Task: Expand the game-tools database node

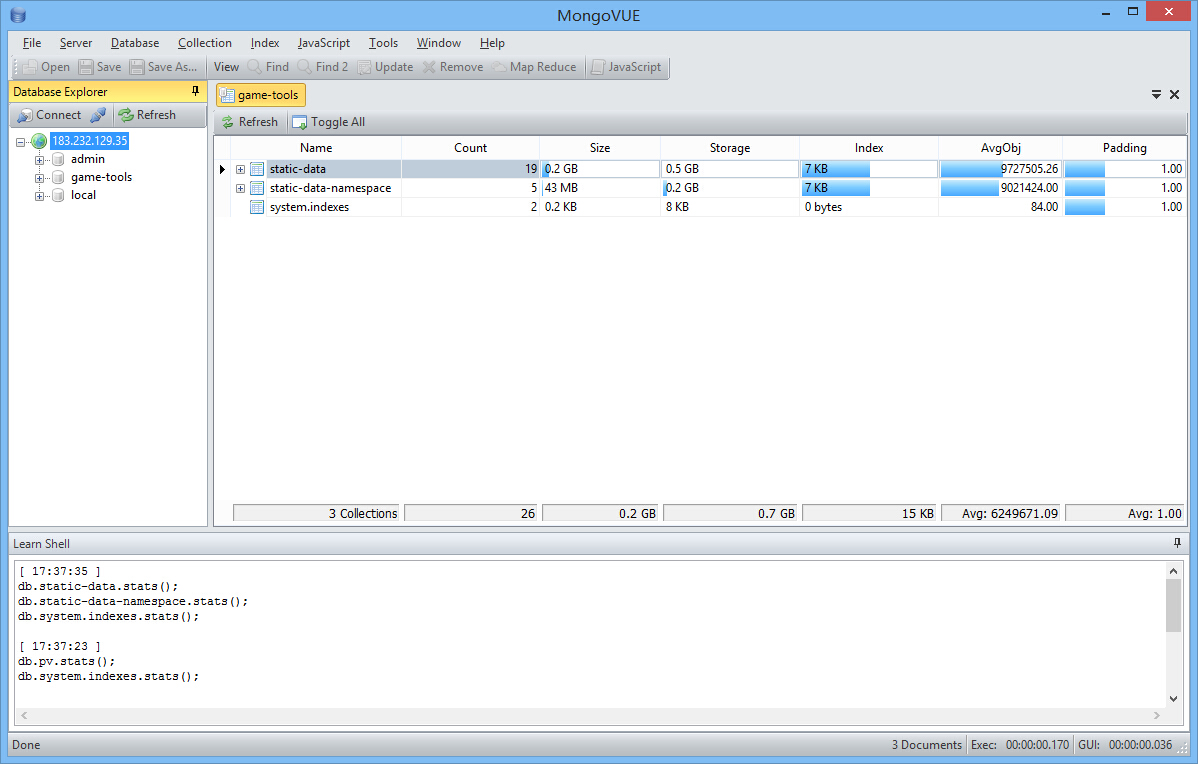Action: pyautogui.click(x=39, y=178)
